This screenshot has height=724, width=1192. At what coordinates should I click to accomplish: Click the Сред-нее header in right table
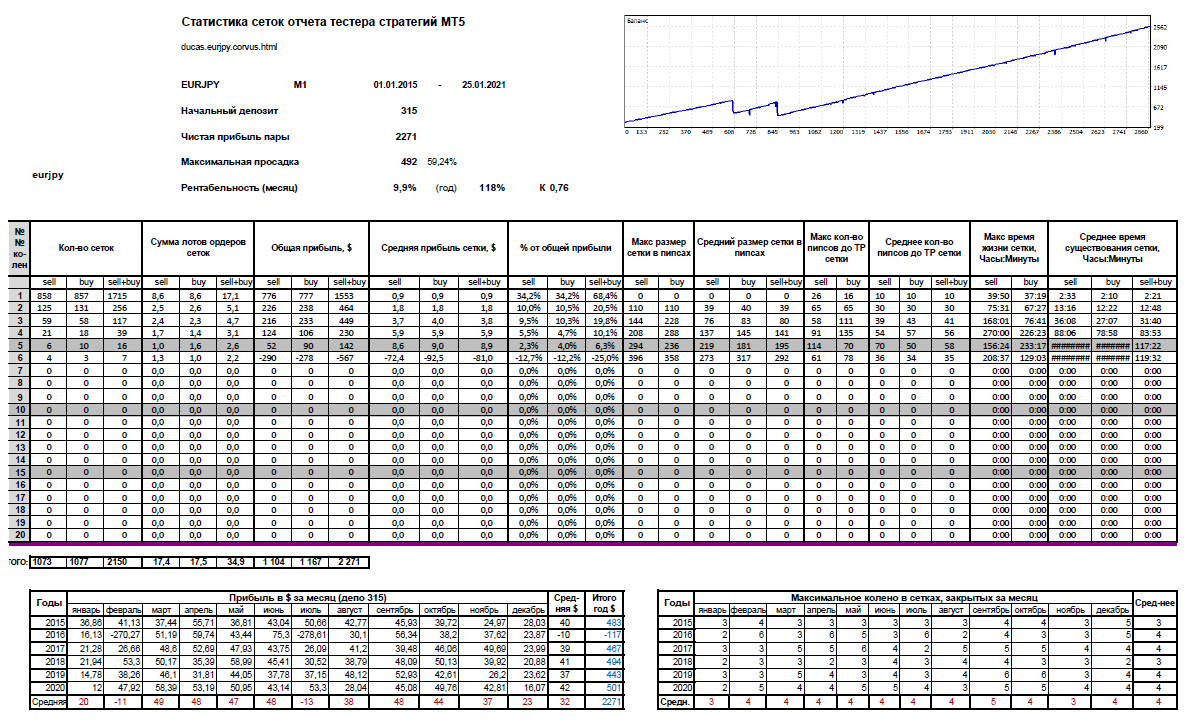1155,603
